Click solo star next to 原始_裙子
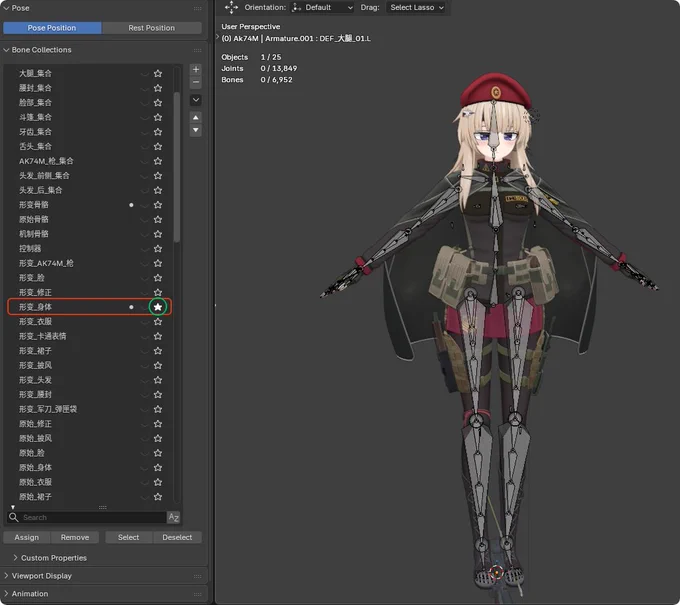The image size is (680, 605). (x=158, y=497)
